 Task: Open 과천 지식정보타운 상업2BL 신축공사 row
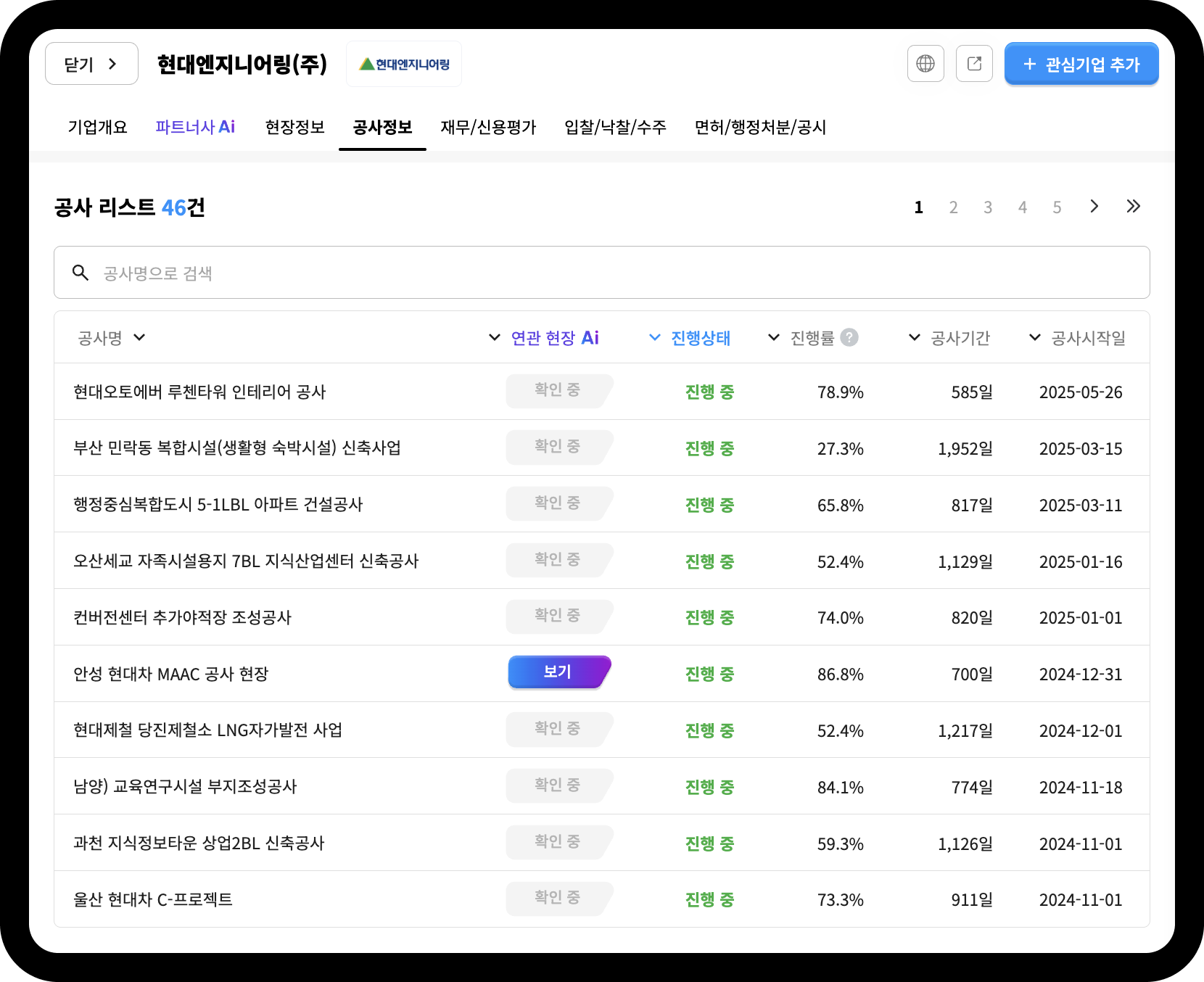[602, 843]
